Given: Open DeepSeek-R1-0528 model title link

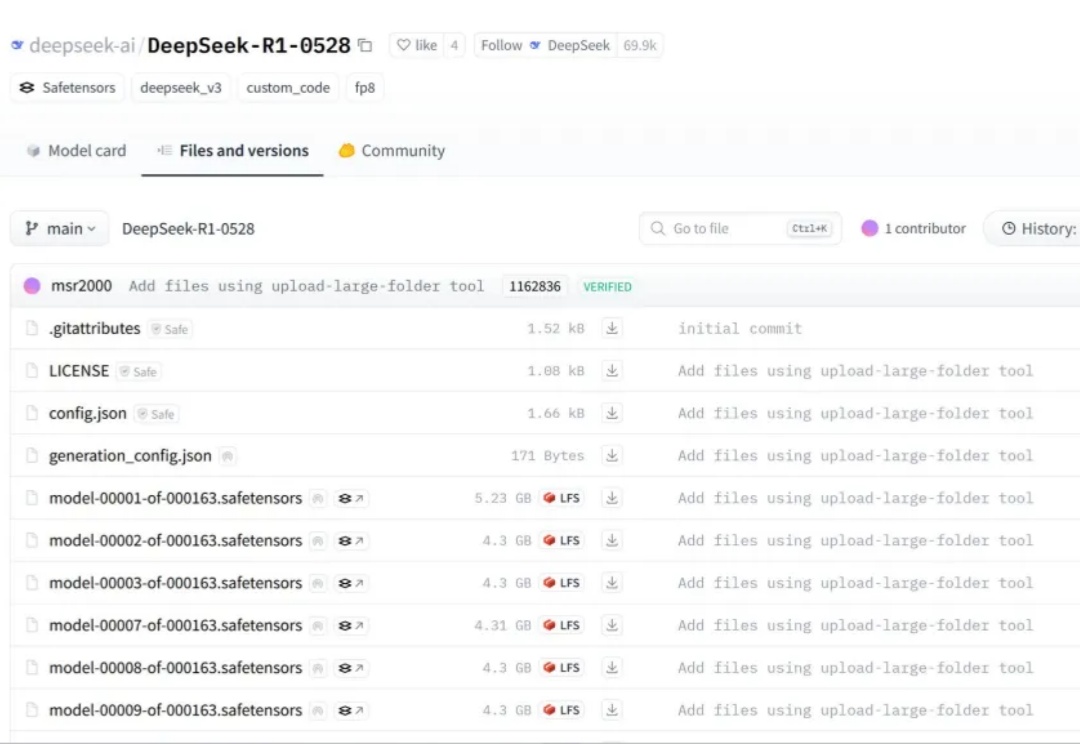Looking at the screenshot, I should (249, 45).
